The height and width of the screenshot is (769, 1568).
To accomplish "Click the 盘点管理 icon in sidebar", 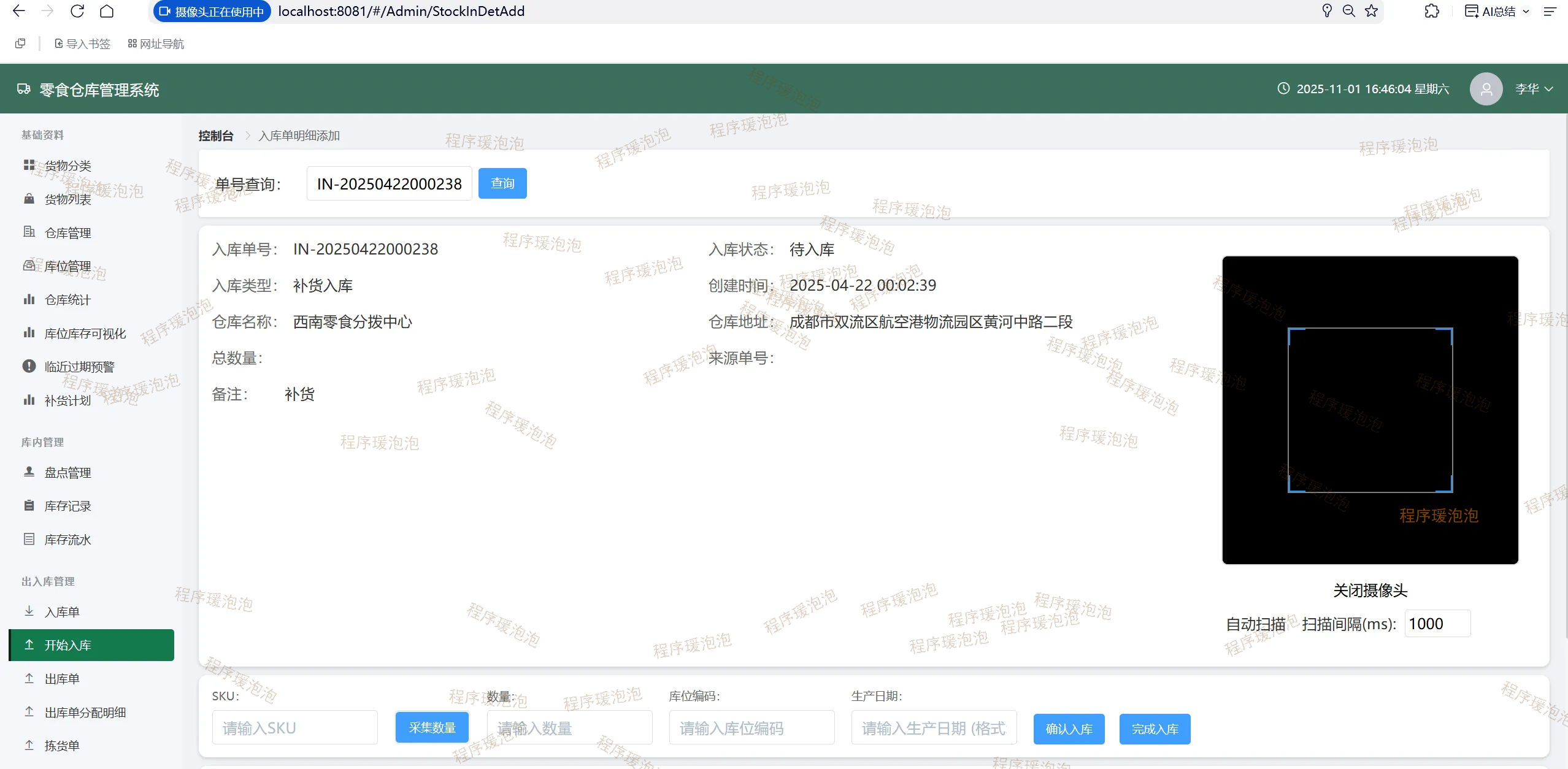I will (29, 472).
